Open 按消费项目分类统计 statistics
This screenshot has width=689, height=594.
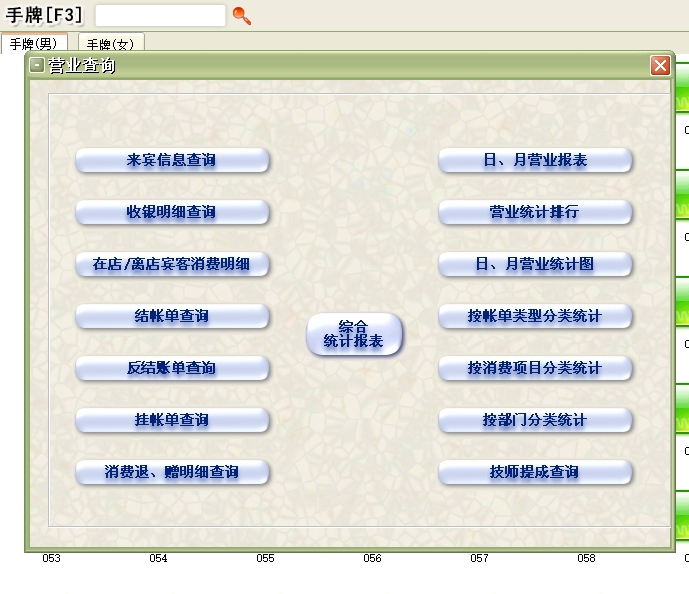(535, 368)
